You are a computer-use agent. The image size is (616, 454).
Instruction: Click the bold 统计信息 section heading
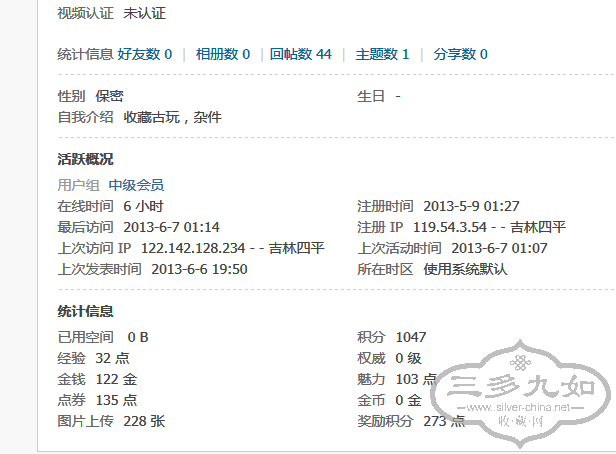86,312
